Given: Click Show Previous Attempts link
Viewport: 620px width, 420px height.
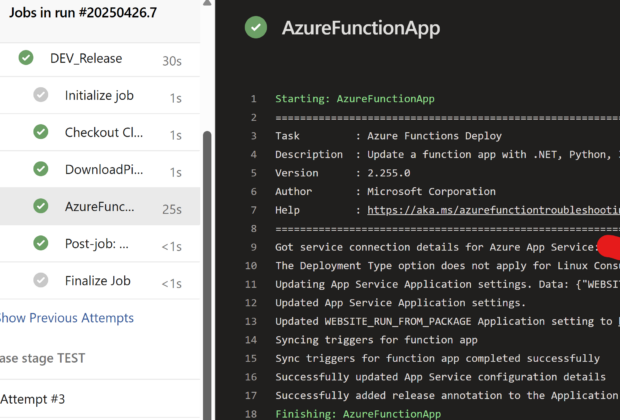Looking at the screenshot, I should (x=66, y=318).
